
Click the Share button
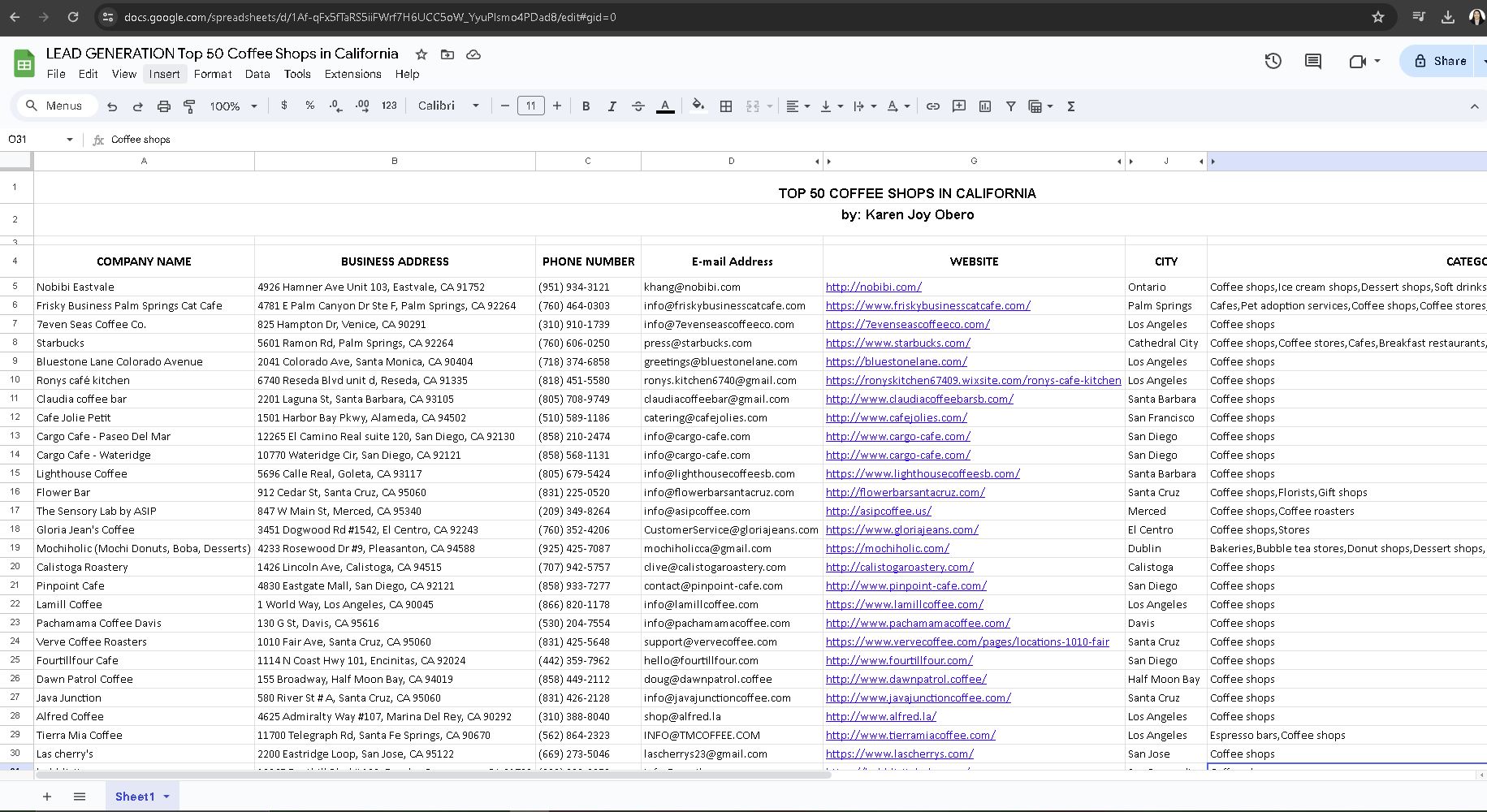pos(1439,61)
